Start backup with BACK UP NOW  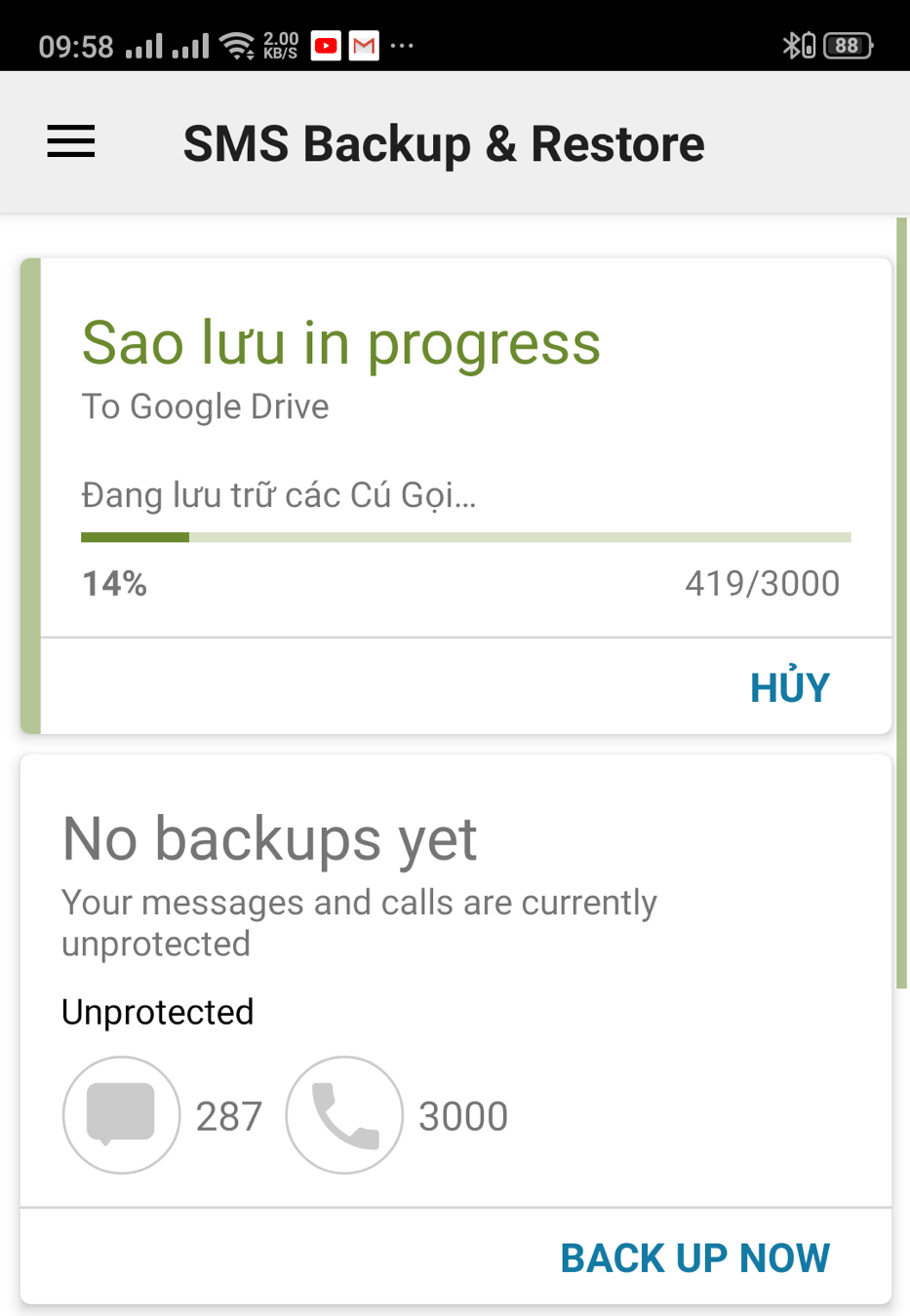tap(694, 1258)
